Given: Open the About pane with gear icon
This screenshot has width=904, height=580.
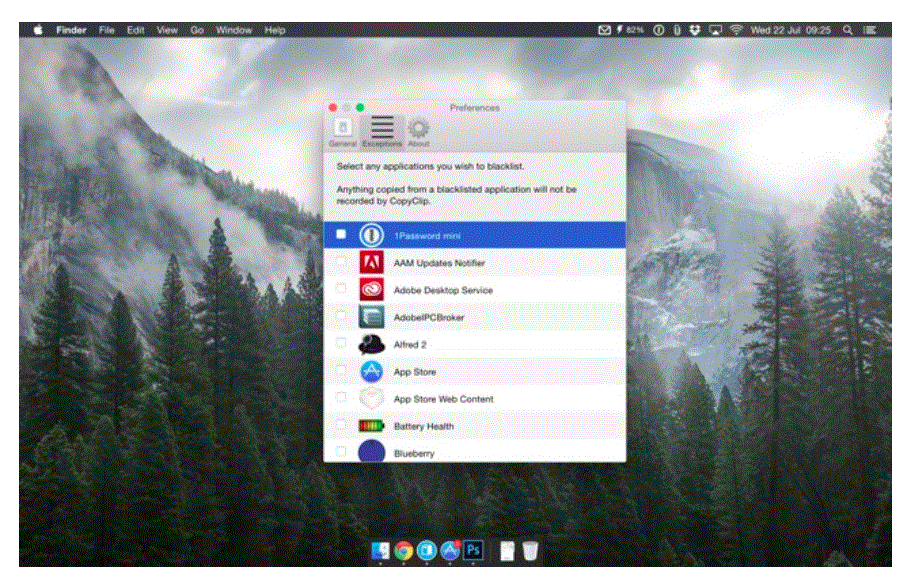Looking at the screenshot, I should point(419,132).
